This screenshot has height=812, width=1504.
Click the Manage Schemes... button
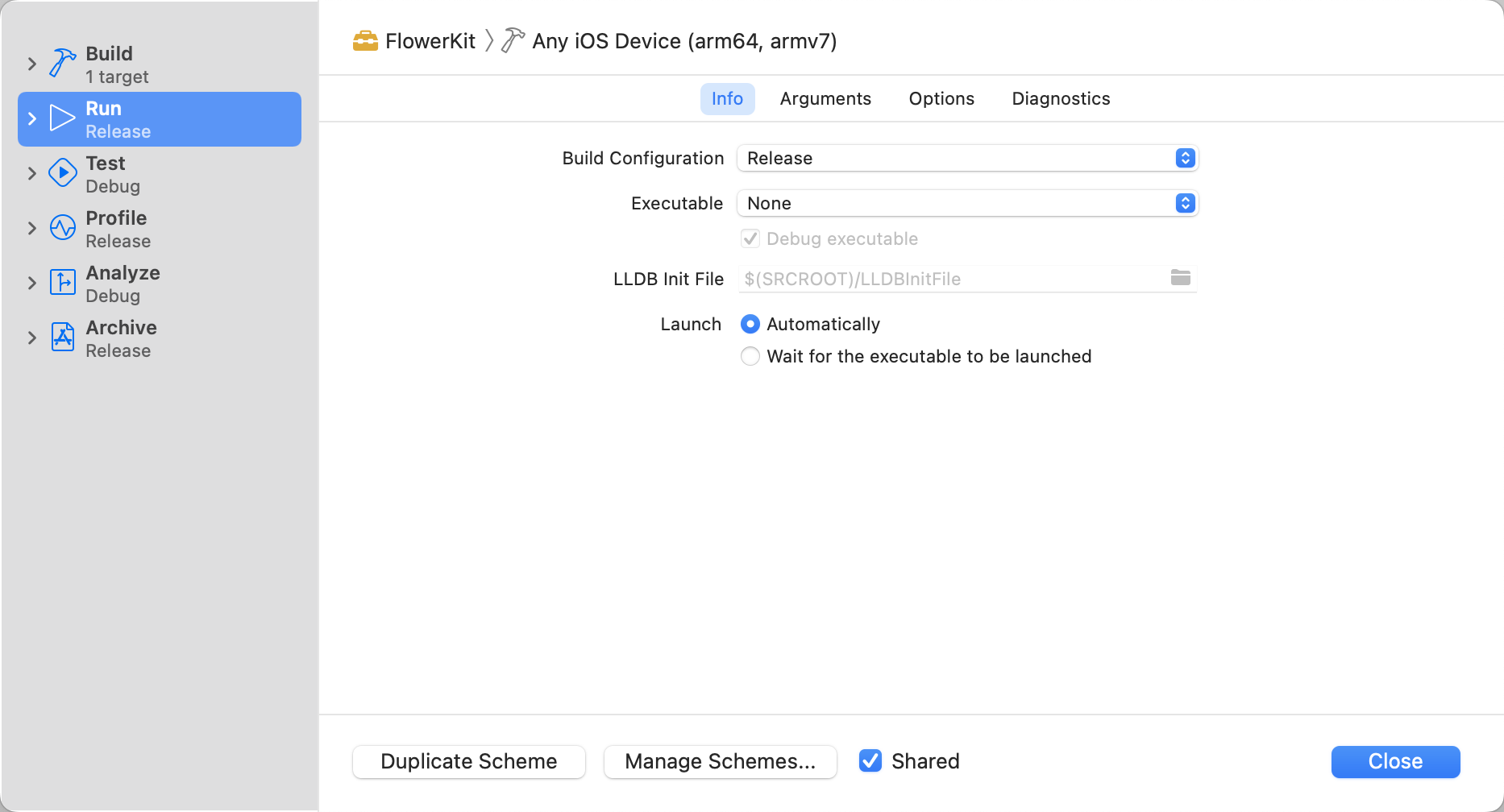[x=721, y=761]
